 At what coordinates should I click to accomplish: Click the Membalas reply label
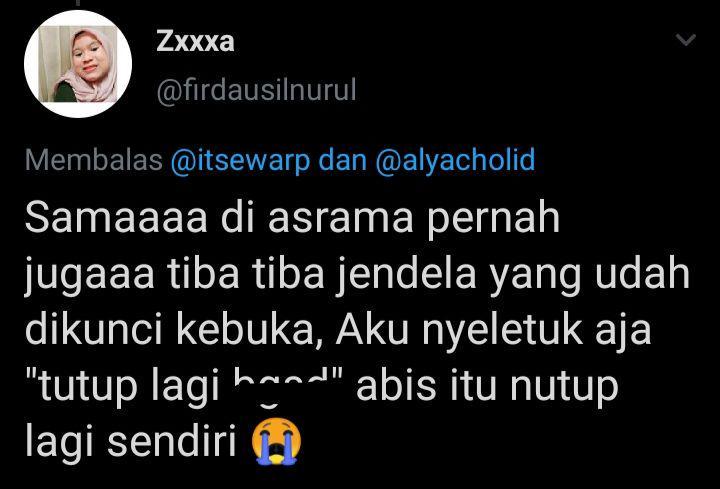(94, 160)
